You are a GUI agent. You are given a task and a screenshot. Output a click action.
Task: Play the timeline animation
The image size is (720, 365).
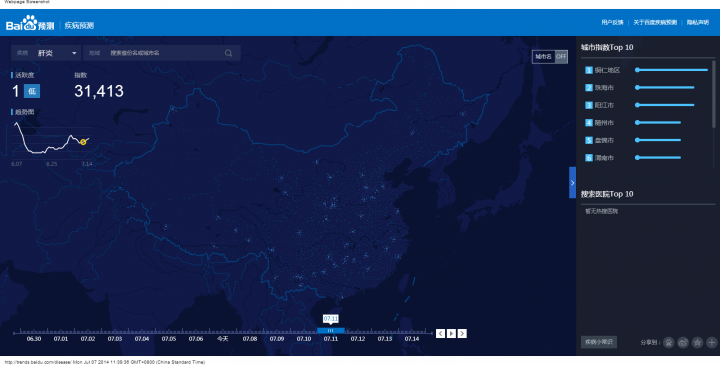click(x=451, y=333)
